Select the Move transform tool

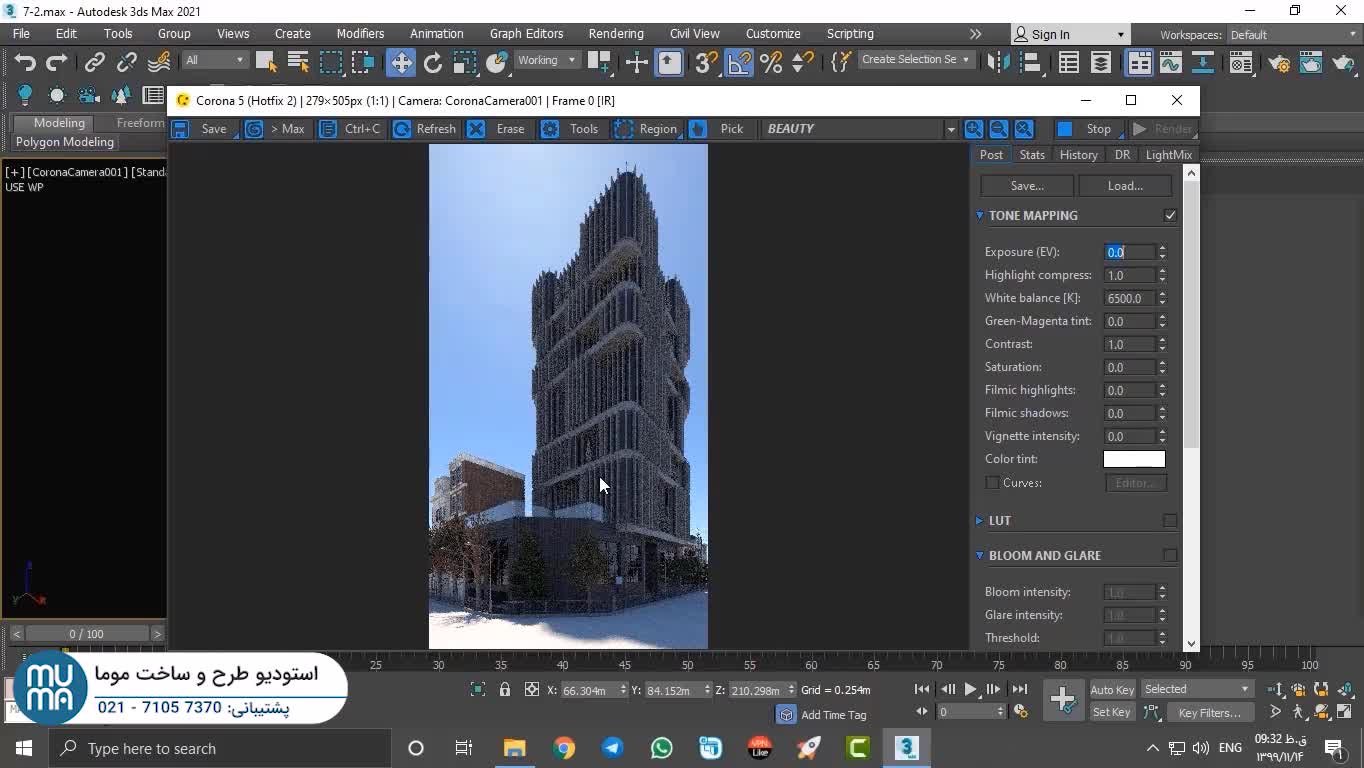coord(401,62)
